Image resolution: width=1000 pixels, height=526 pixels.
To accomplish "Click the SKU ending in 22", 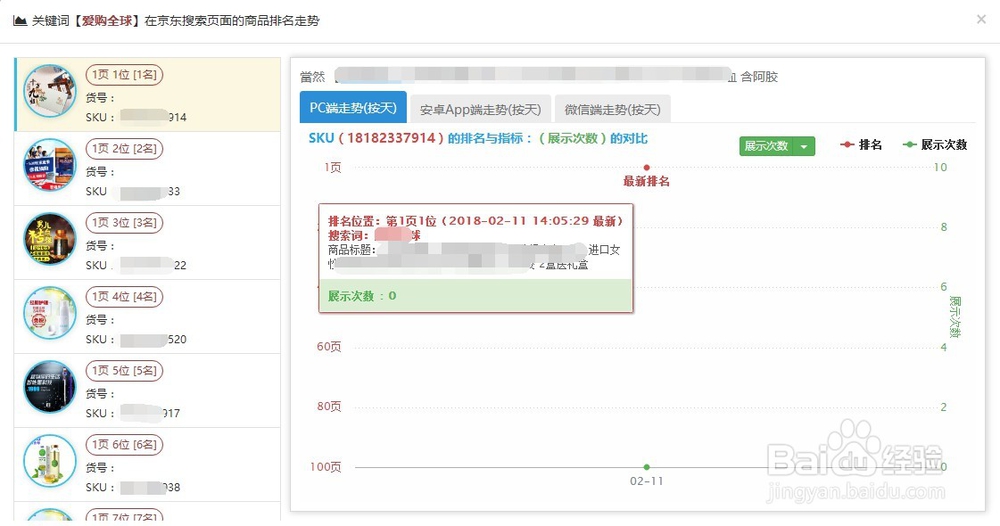I will [x=136, y=265].
